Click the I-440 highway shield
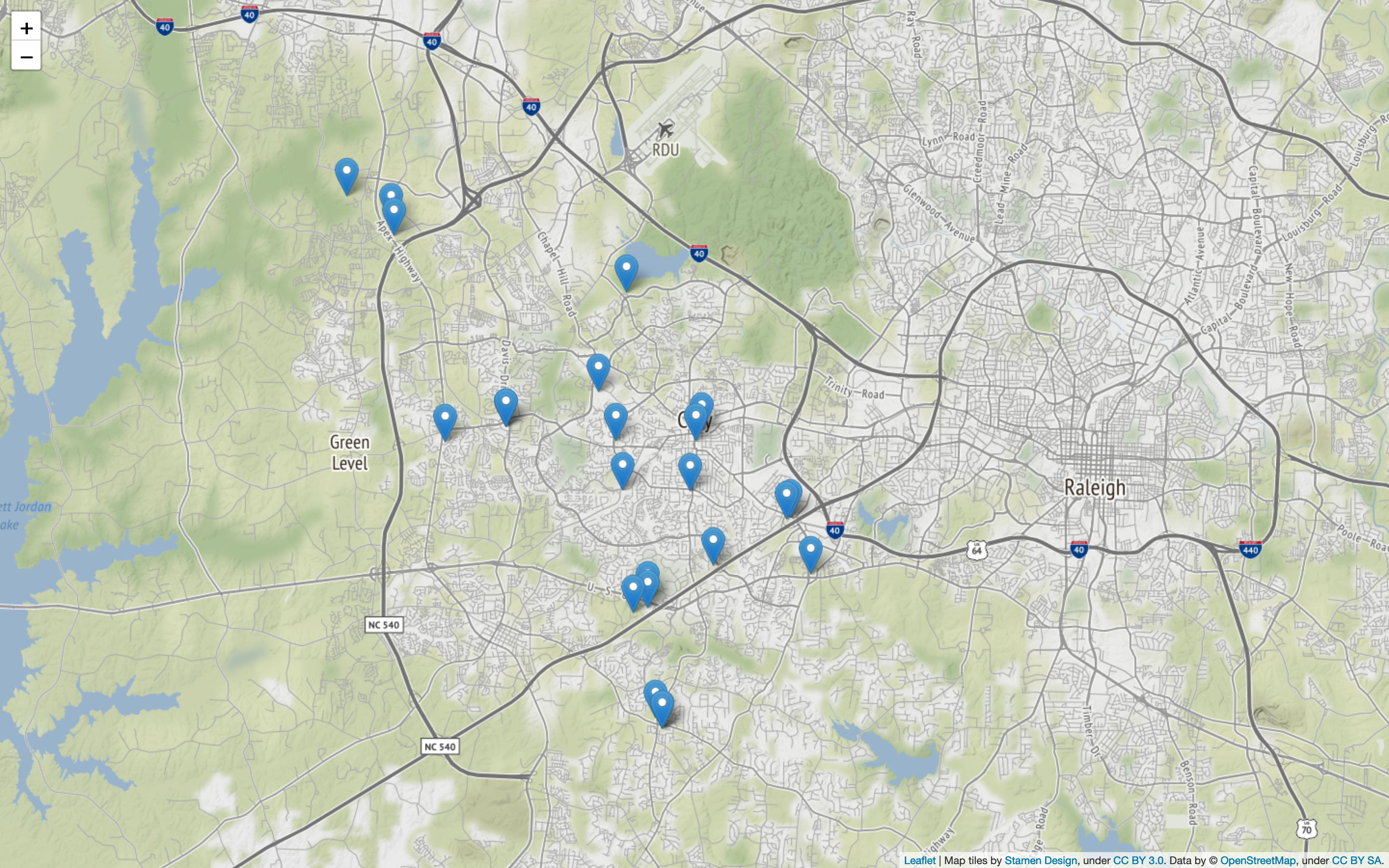Viewport: 1389px width, 868px height. (1250, 549)
